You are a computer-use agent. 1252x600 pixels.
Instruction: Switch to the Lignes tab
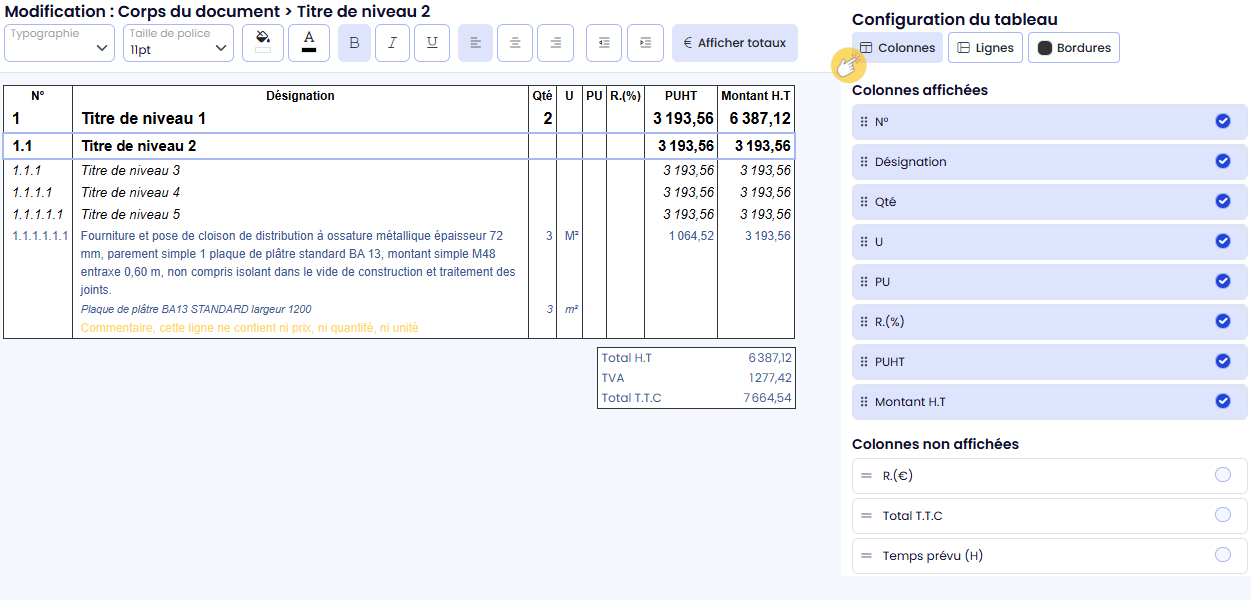[984, 48]
